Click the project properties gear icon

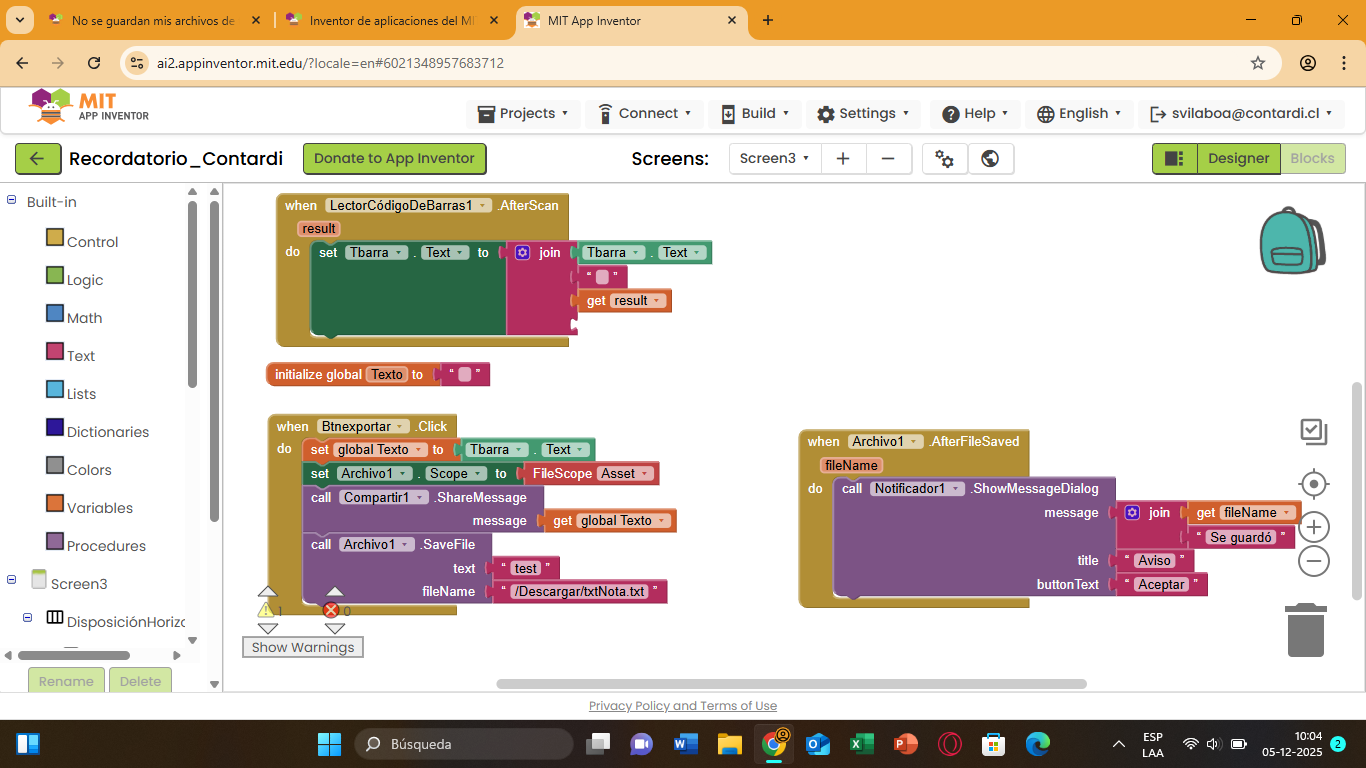[x=944, y=159]
